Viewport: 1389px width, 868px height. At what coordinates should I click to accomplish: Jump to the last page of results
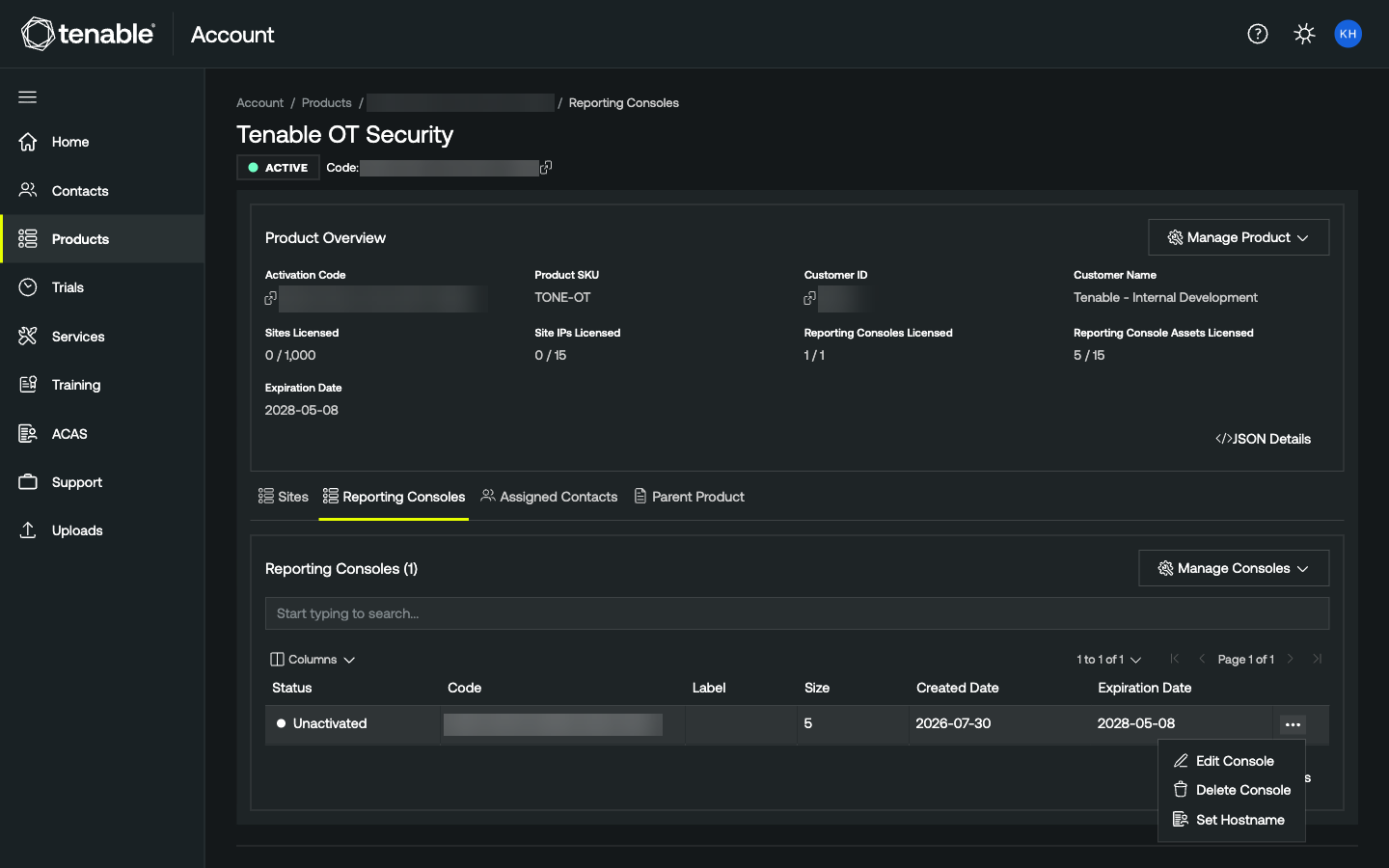[x=1318, y=660]
